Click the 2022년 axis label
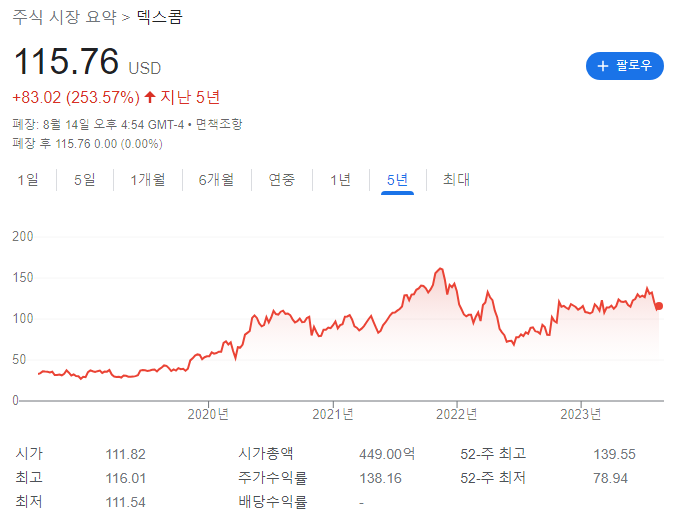 click(457, 414)
